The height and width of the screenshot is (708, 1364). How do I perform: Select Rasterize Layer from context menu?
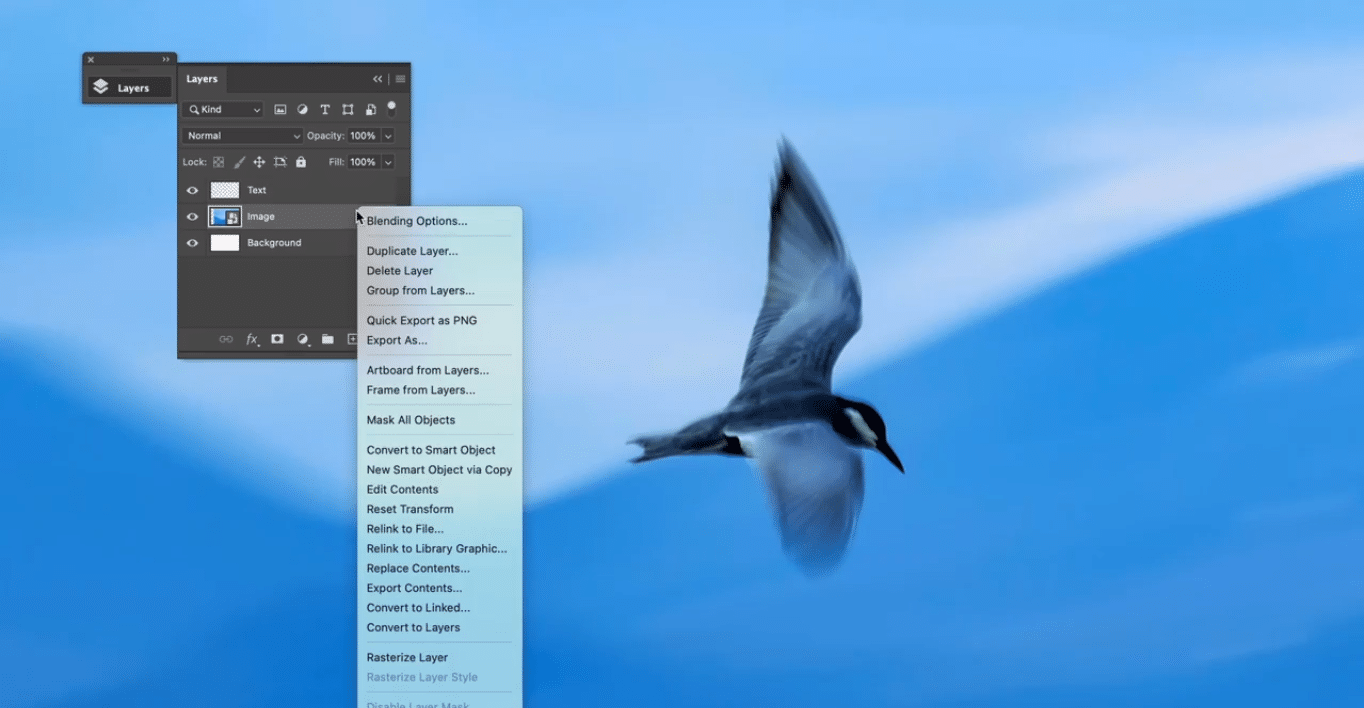[x=407, y=657]
